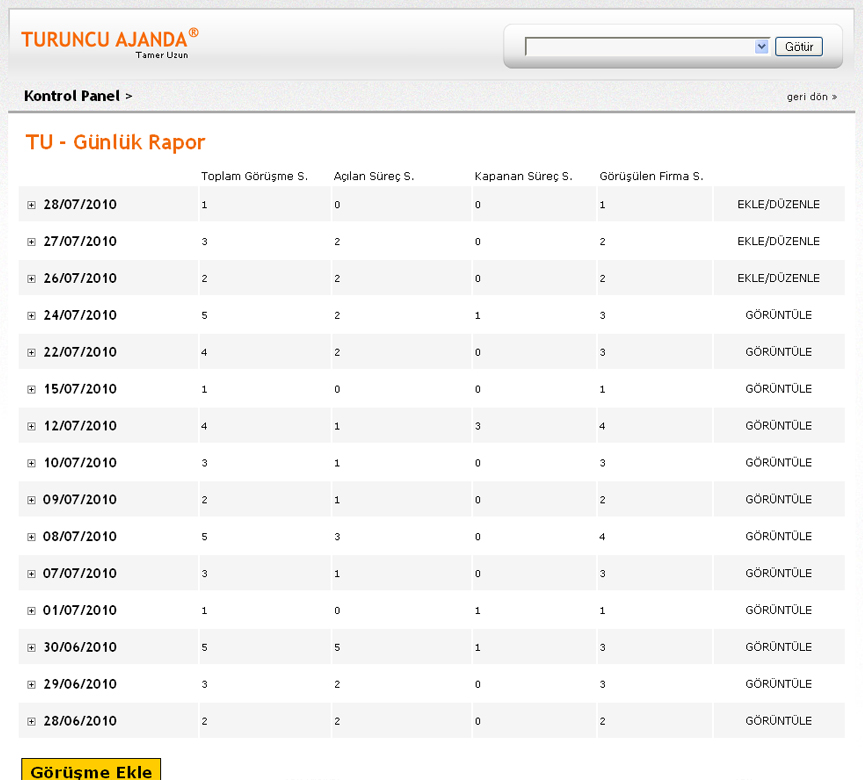
Task: Click EKLE/DÜZENLE for 28/07/2010
Action: 778,205
